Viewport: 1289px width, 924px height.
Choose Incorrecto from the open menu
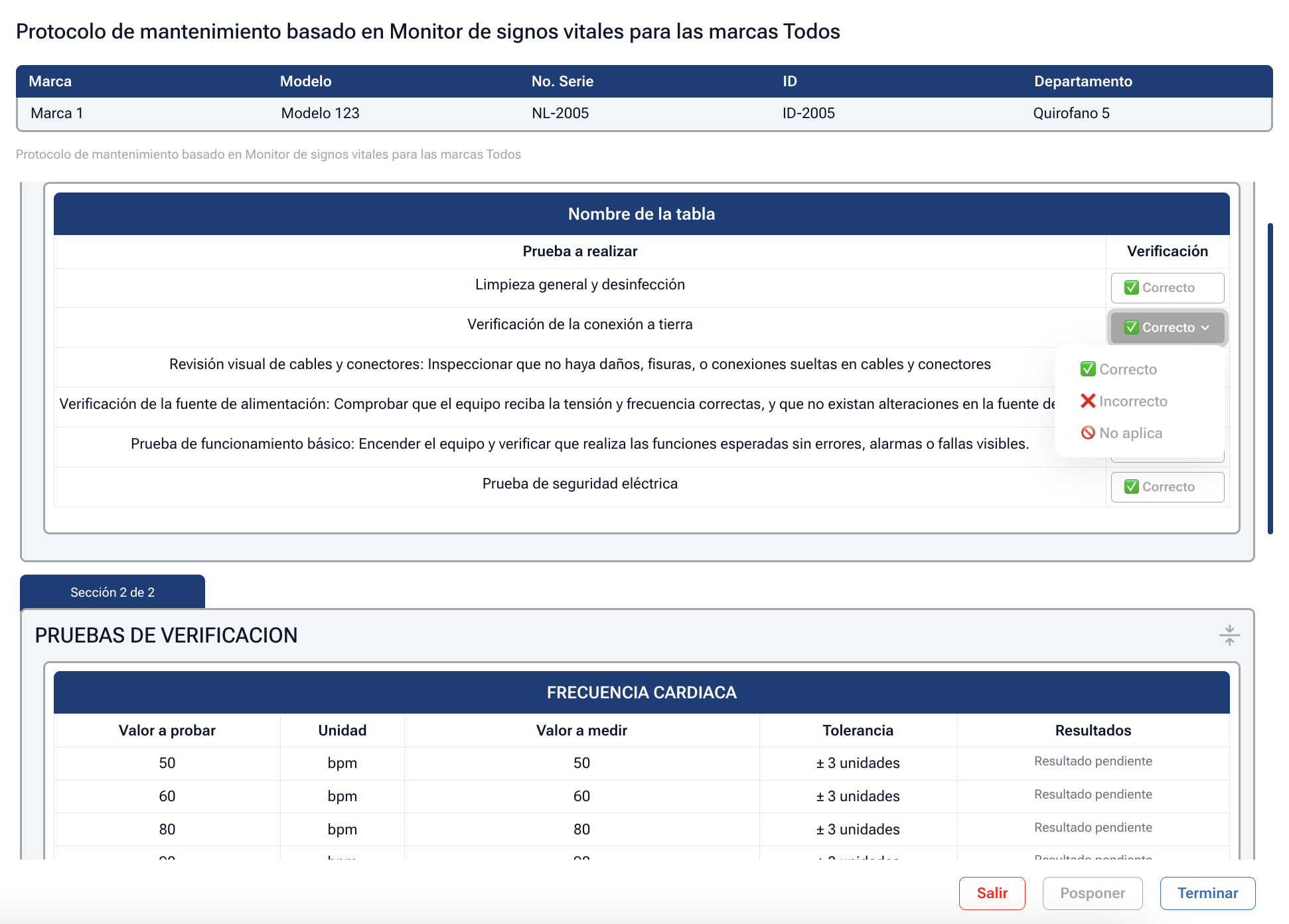tap(1132, 401)
